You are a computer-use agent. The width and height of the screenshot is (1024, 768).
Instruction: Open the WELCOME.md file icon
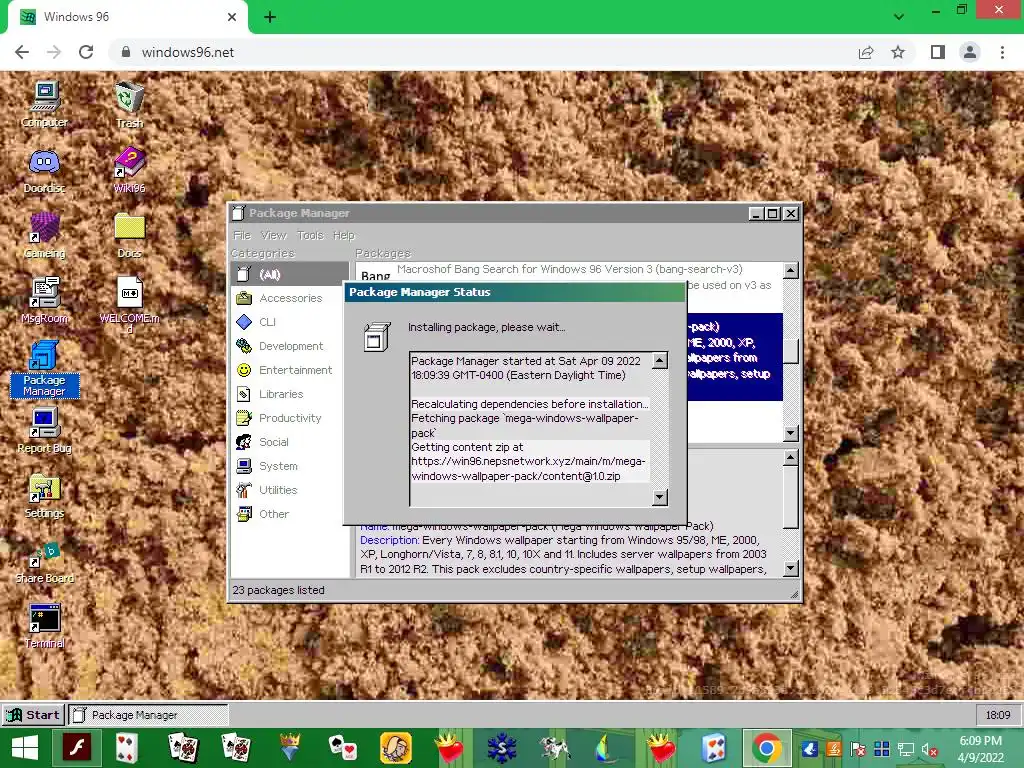(x=129, y=304)
